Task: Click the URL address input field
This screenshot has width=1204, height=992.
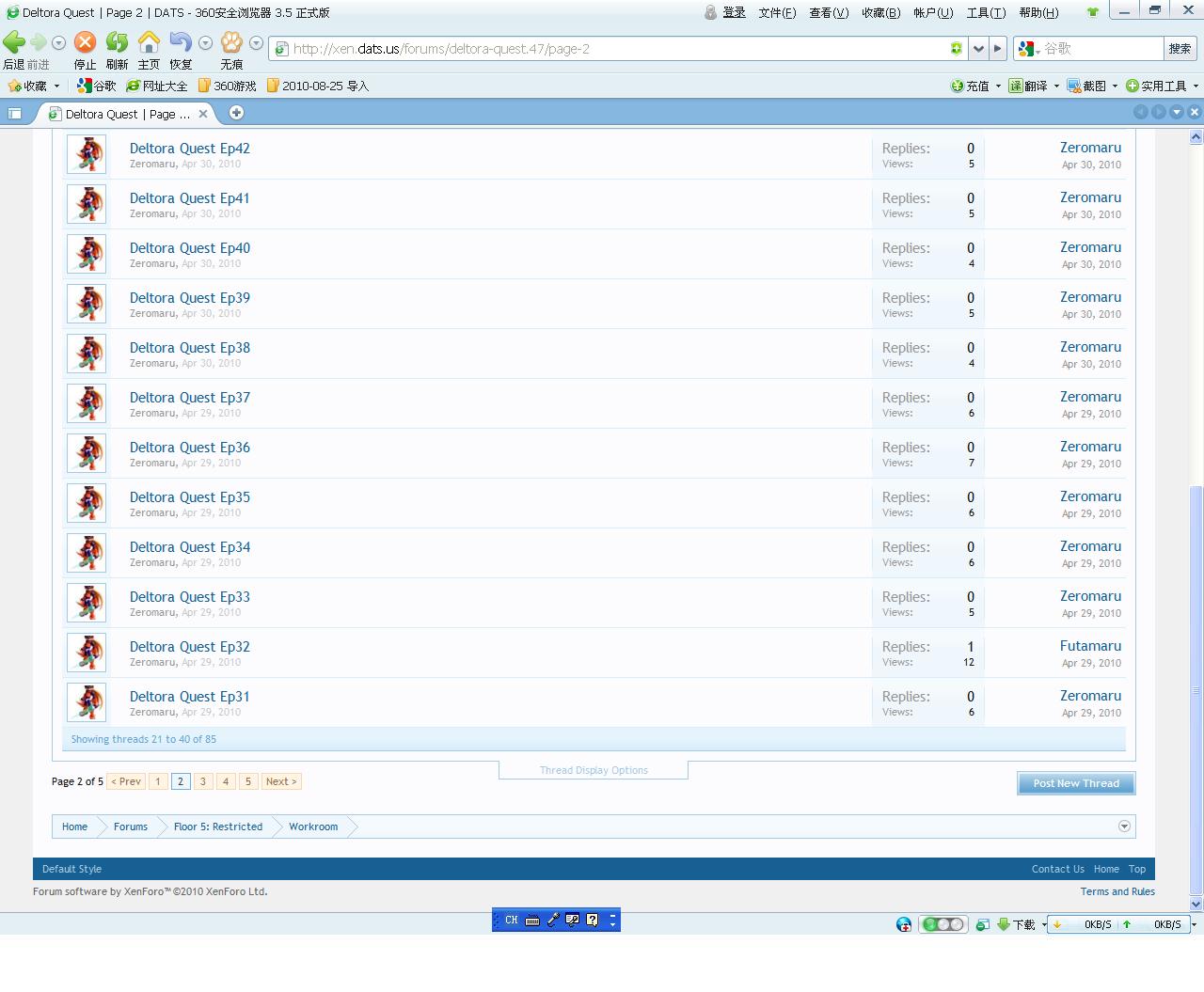Action: pyautogui.click(x=619, y=49)
